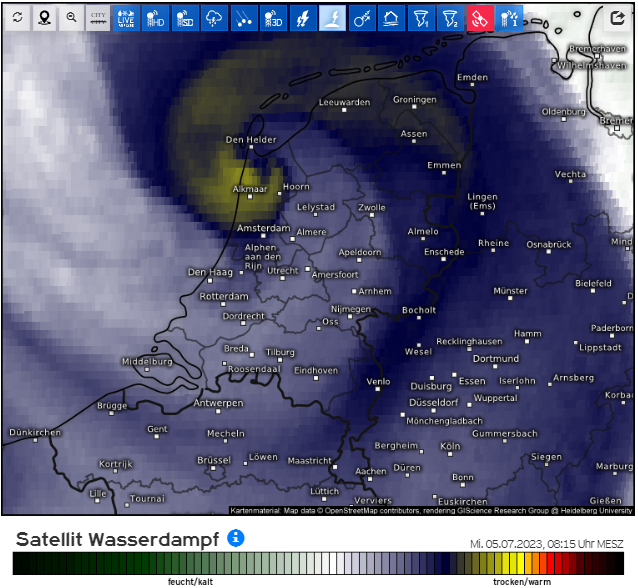Image resolution: width=638 pixels, height=588 pixels.
Task: Click the Maastricht map label
Action: coord(310,461)
